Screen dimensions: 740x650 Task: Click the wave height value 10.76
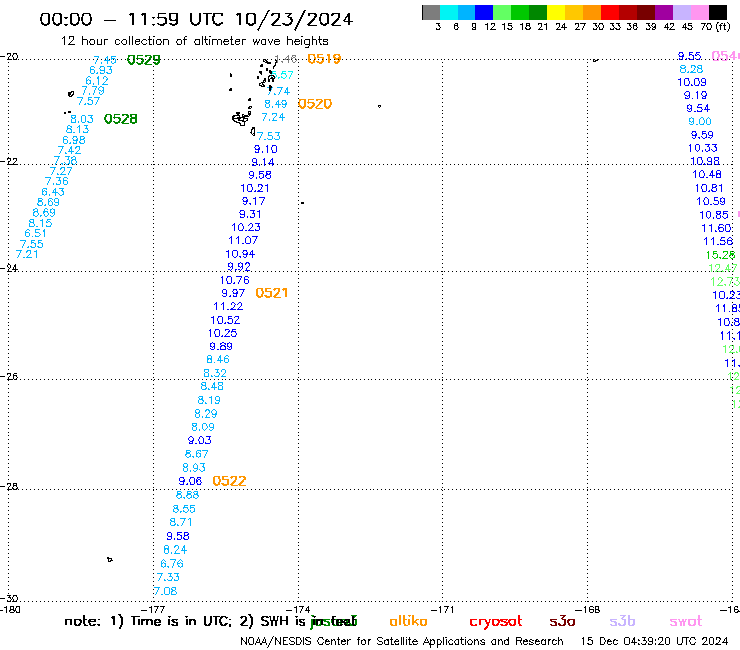pyautogui.click(x=235, y=280)
